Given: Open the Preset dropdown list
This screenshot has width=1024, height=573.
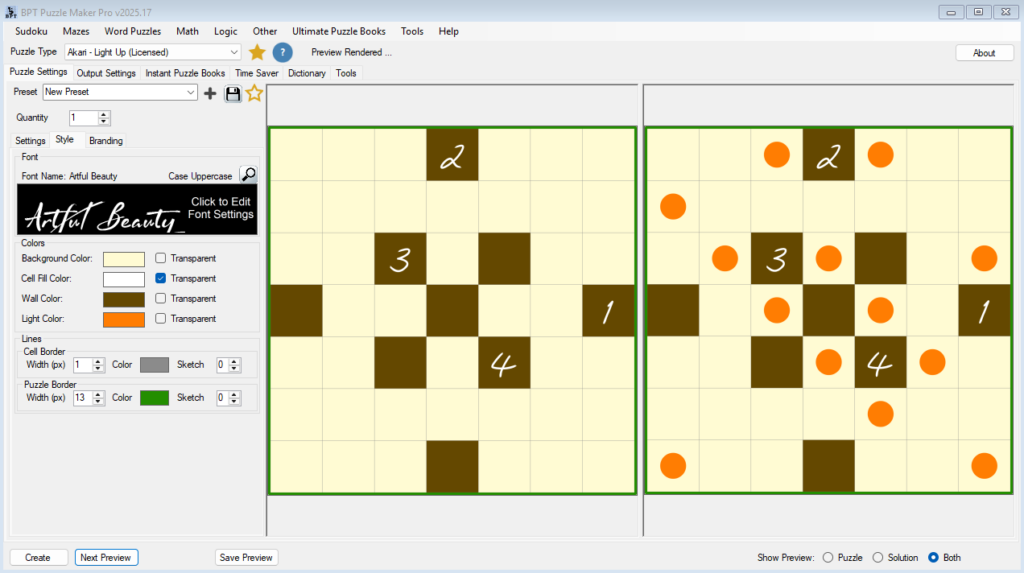Looking at the screenshot, I should pos(191,92).
